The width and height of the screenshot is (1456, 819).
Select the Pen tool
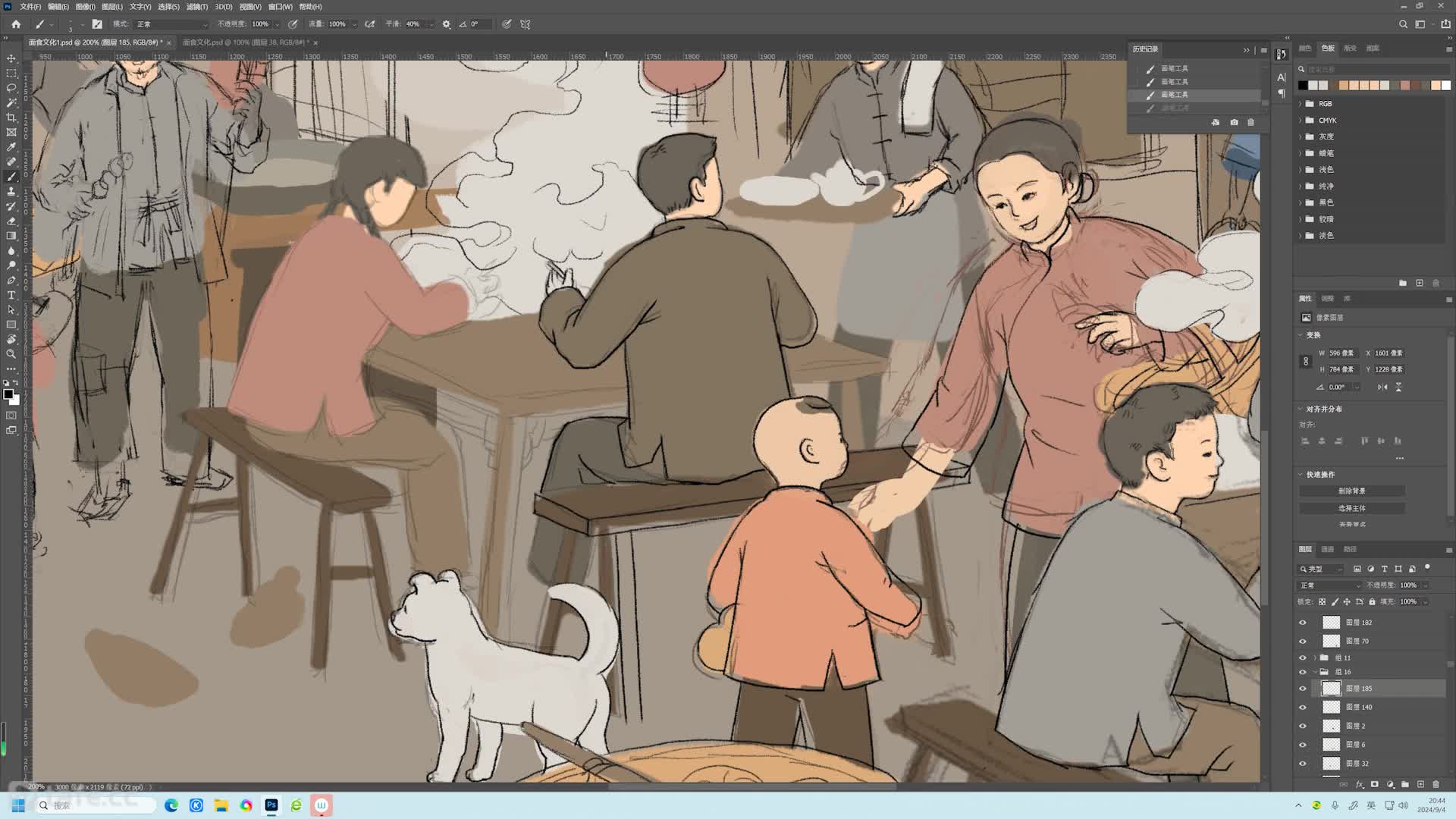[11, 281]
